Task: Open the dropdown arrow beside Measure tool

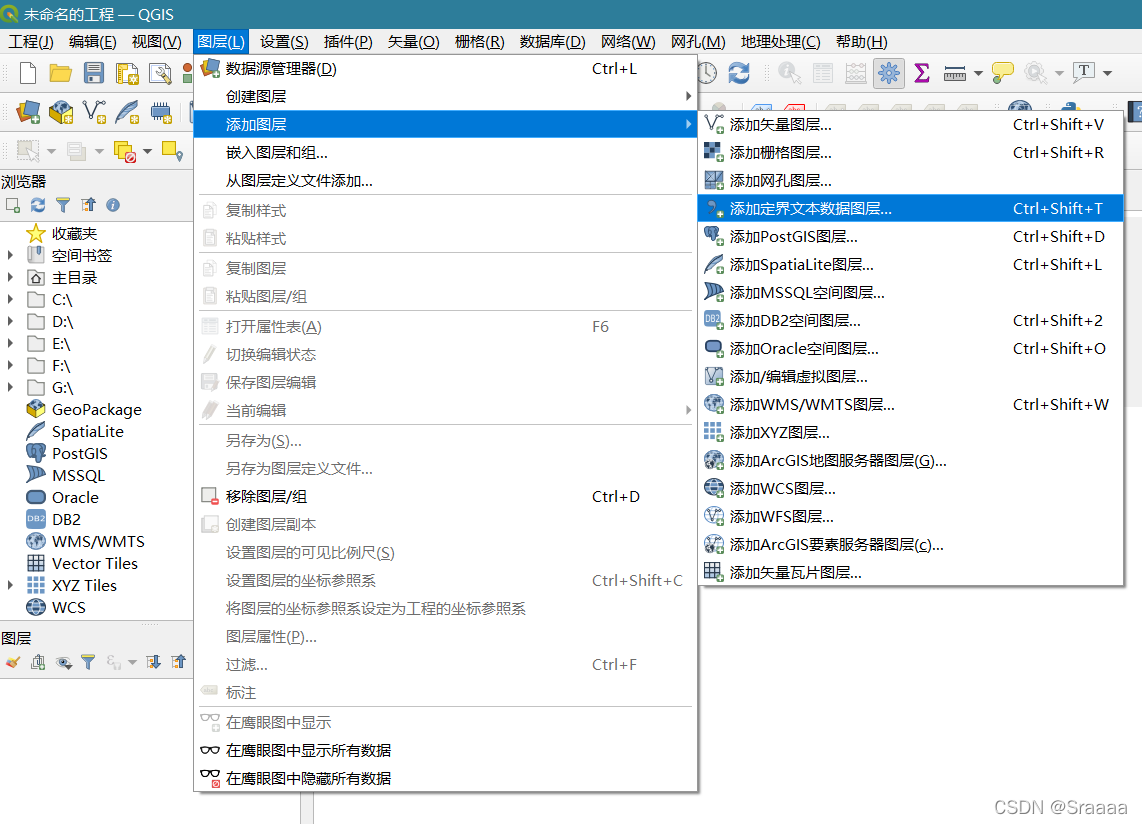Action: pos(978,73)
